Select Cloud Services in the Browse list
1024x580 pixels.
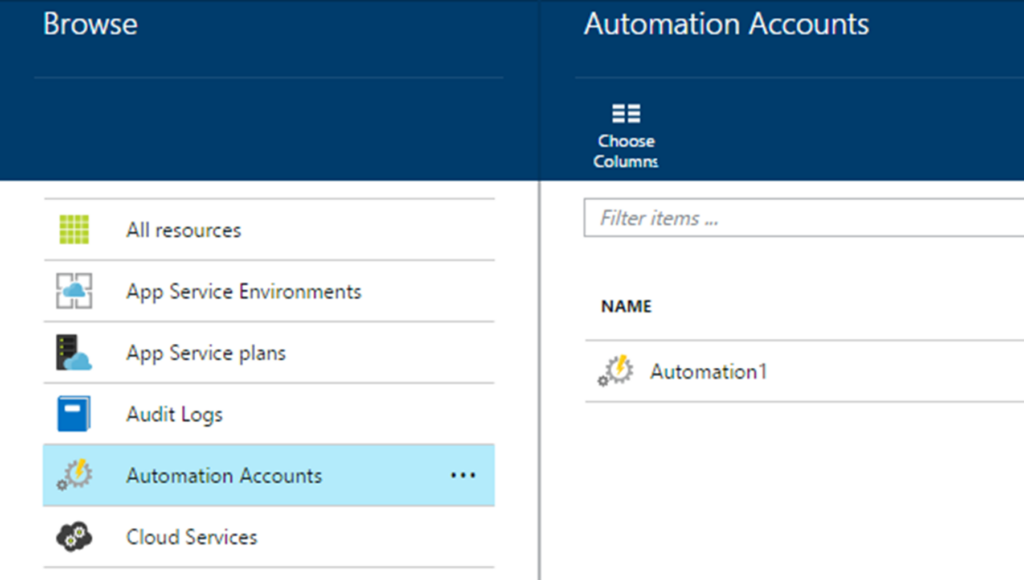pyautogui.click(x=191, y=537)
